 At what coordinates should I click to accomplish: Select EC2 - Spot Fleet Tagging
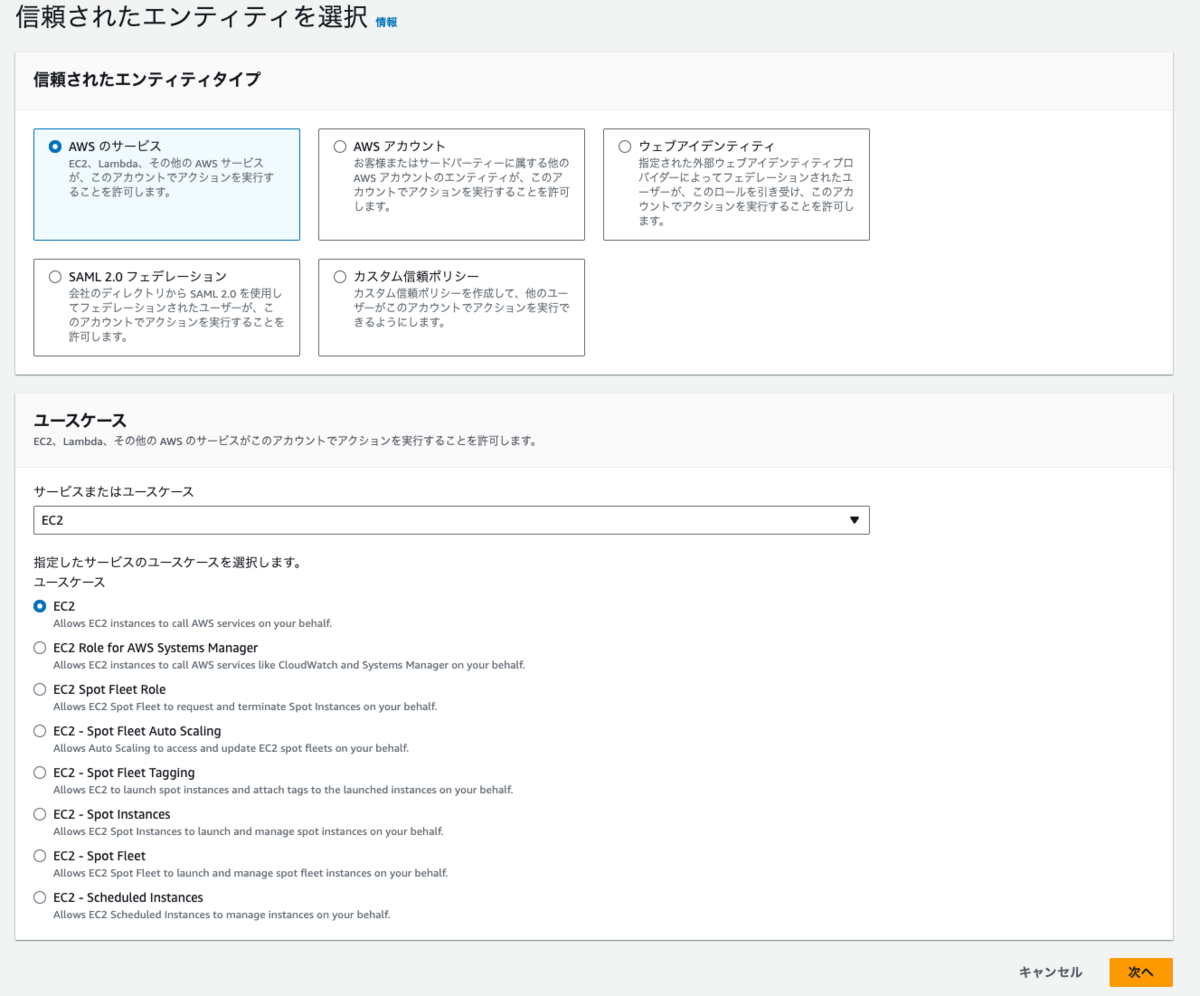coord(40,772)
